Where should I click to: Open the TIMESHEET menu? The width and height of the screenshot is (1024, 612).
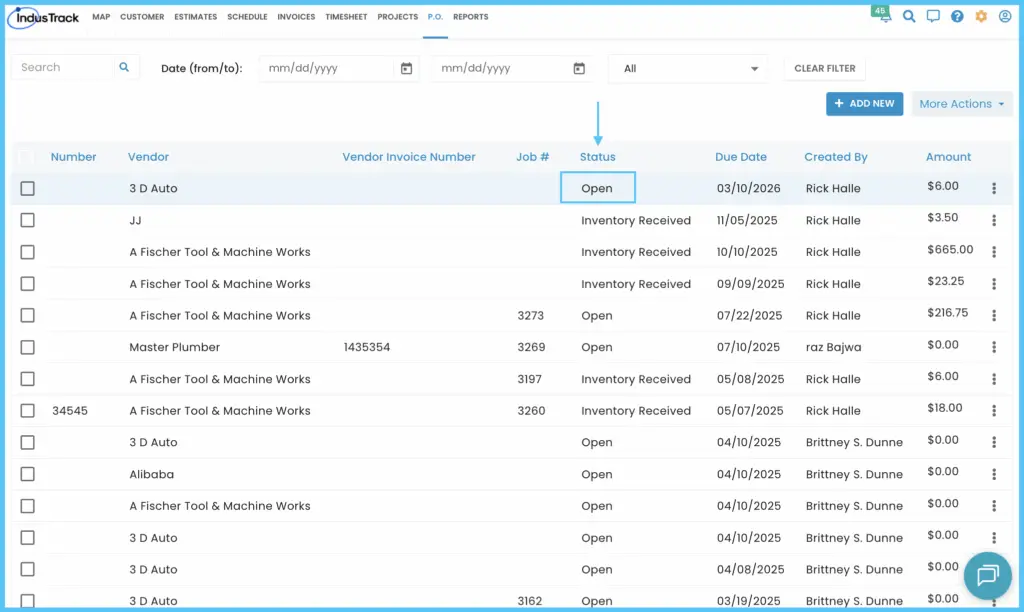346,17
